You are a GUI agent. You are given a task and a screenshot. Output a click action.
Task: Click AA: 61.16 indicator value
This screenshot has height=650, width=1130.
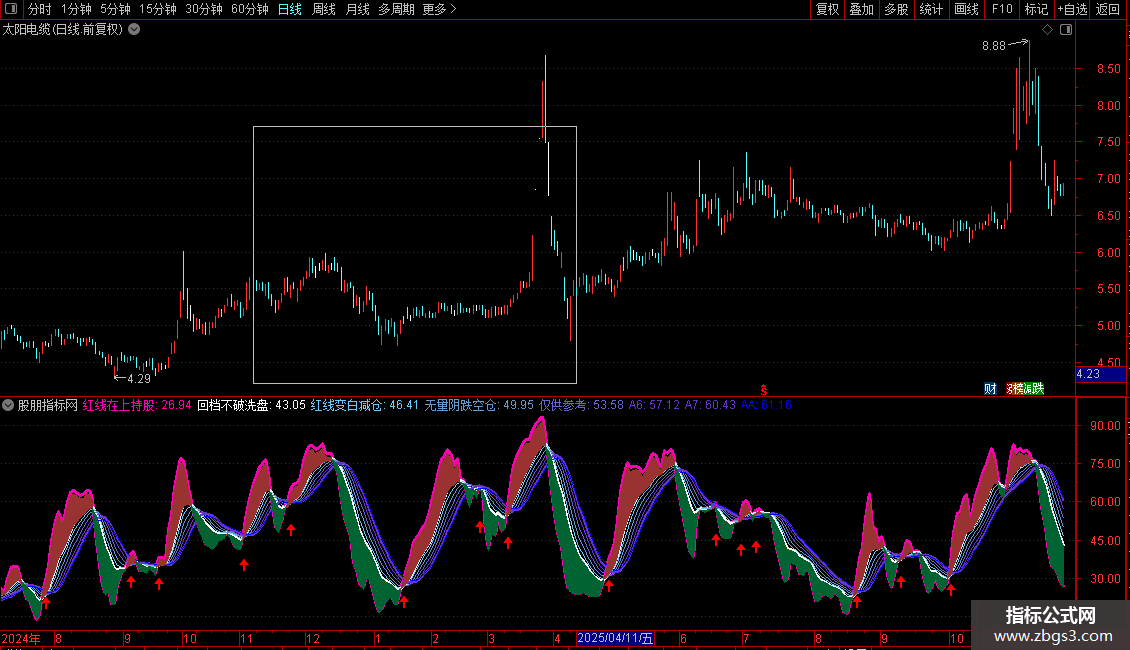[766, 405]
